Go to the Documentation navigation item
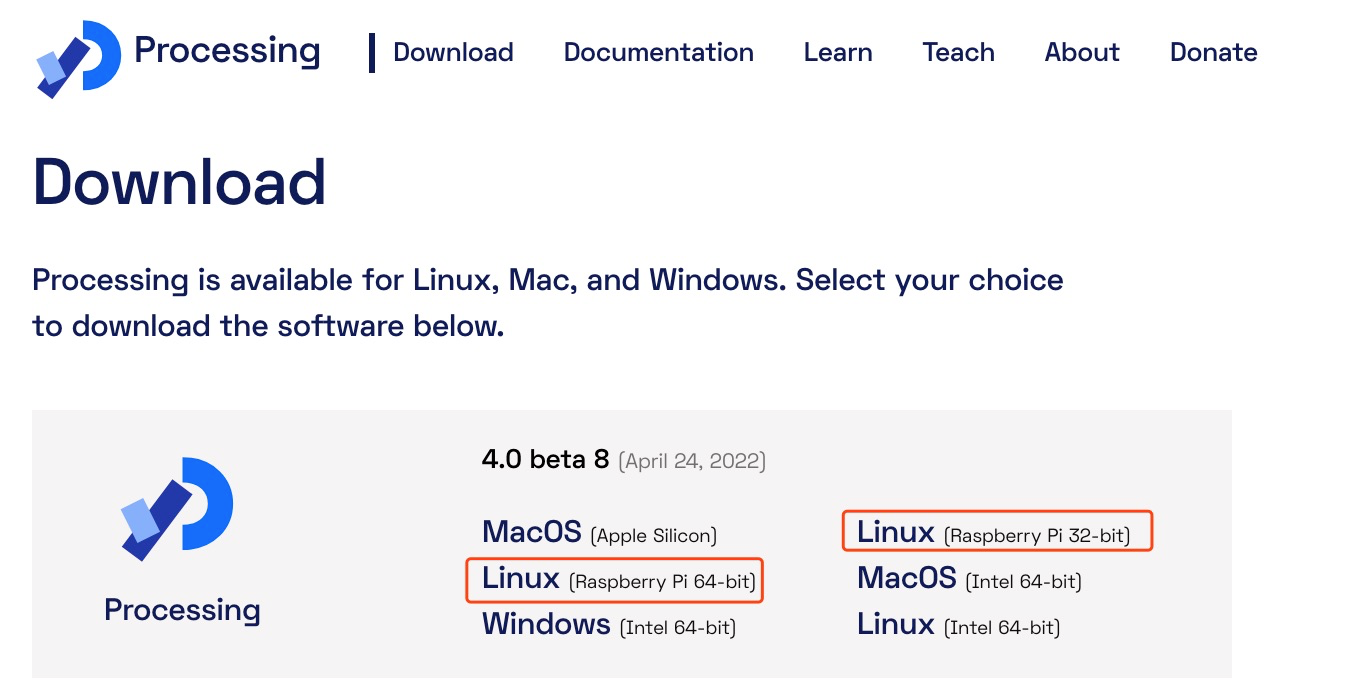Screen dimensions: 1352x700 pos(659,52)
